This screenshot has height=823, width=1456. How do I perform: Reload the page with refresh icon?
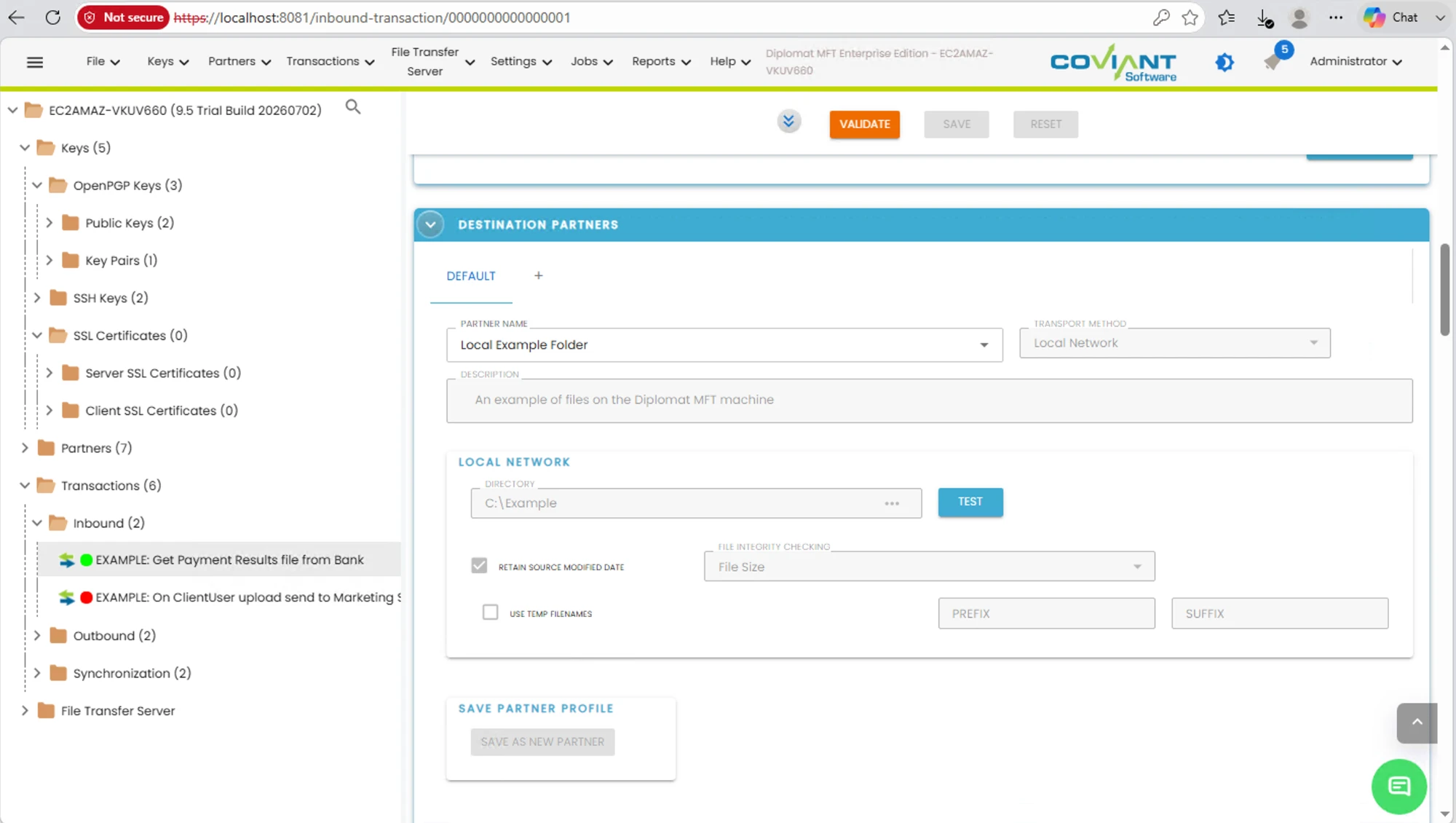click(52, 17)
